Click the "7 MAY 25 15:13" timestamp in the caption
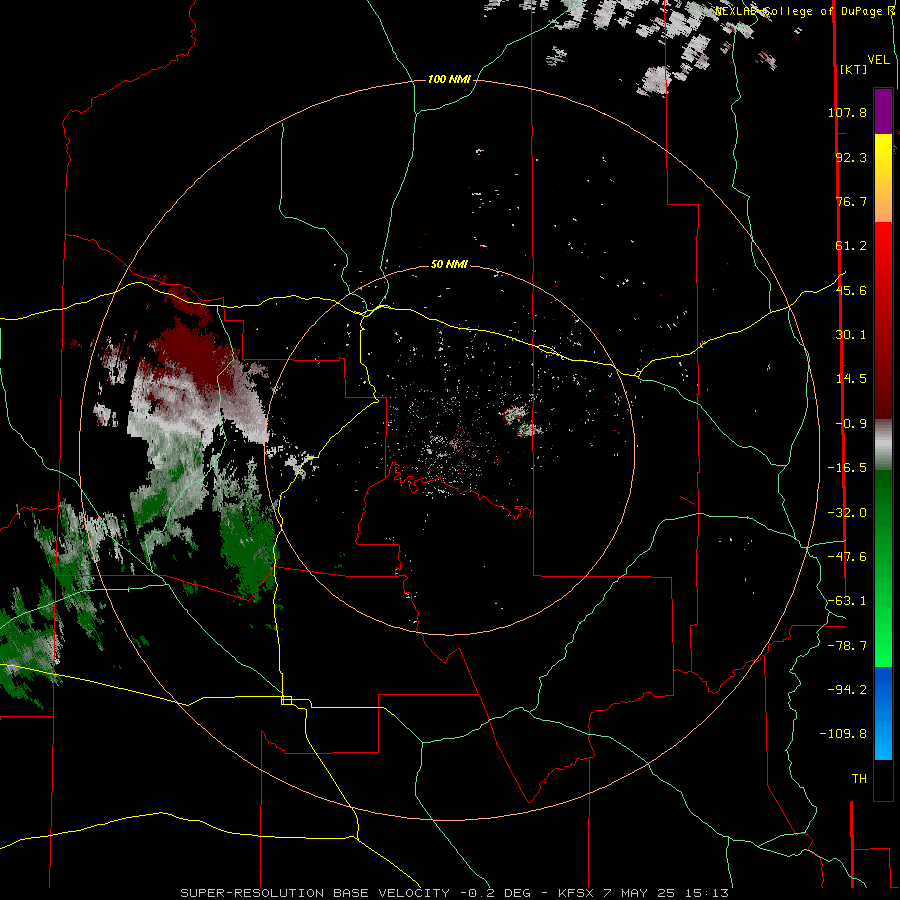This screenshot has height=900, width=900. (666, 893)
